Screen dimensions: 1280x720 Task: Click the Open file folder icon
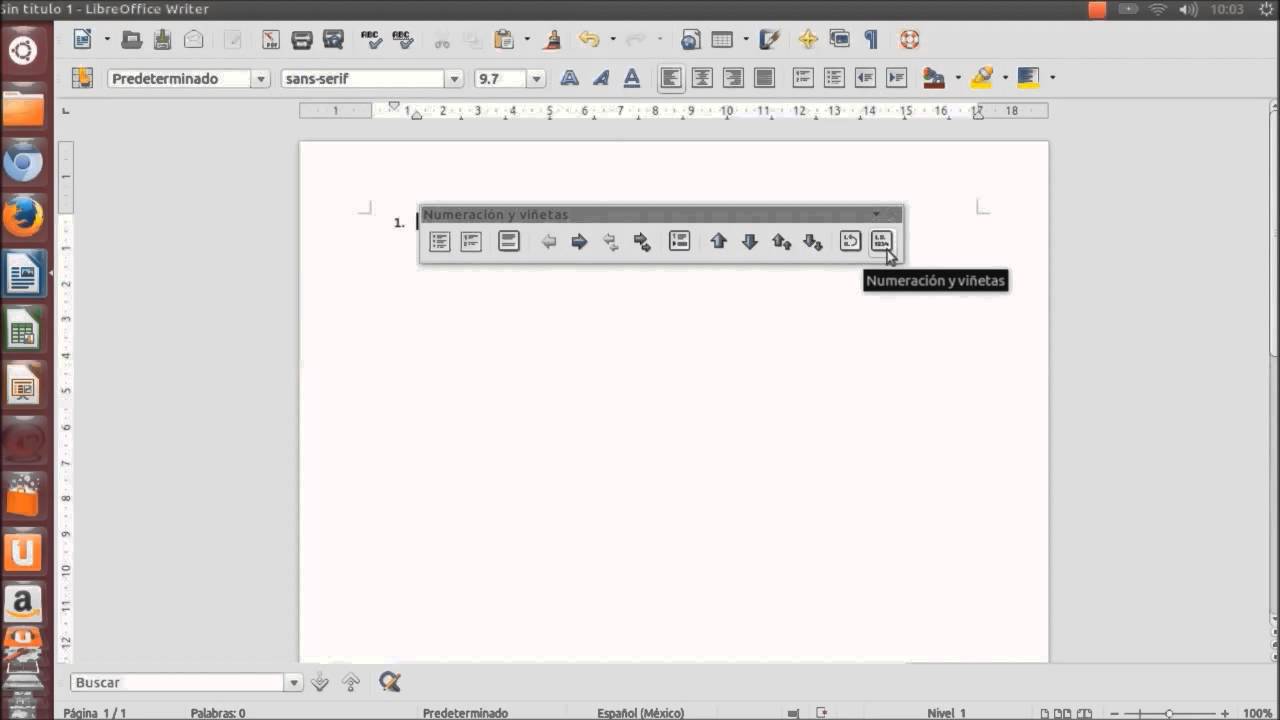tap(131, 40)
